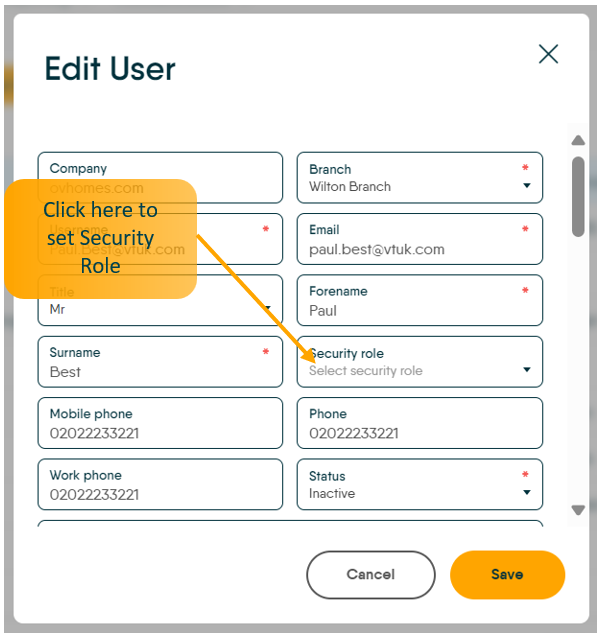The height and width of the screenshot is (635, 601).
Task: Click the partially visible field below Work phone
Action: click(x=290, y=523)
